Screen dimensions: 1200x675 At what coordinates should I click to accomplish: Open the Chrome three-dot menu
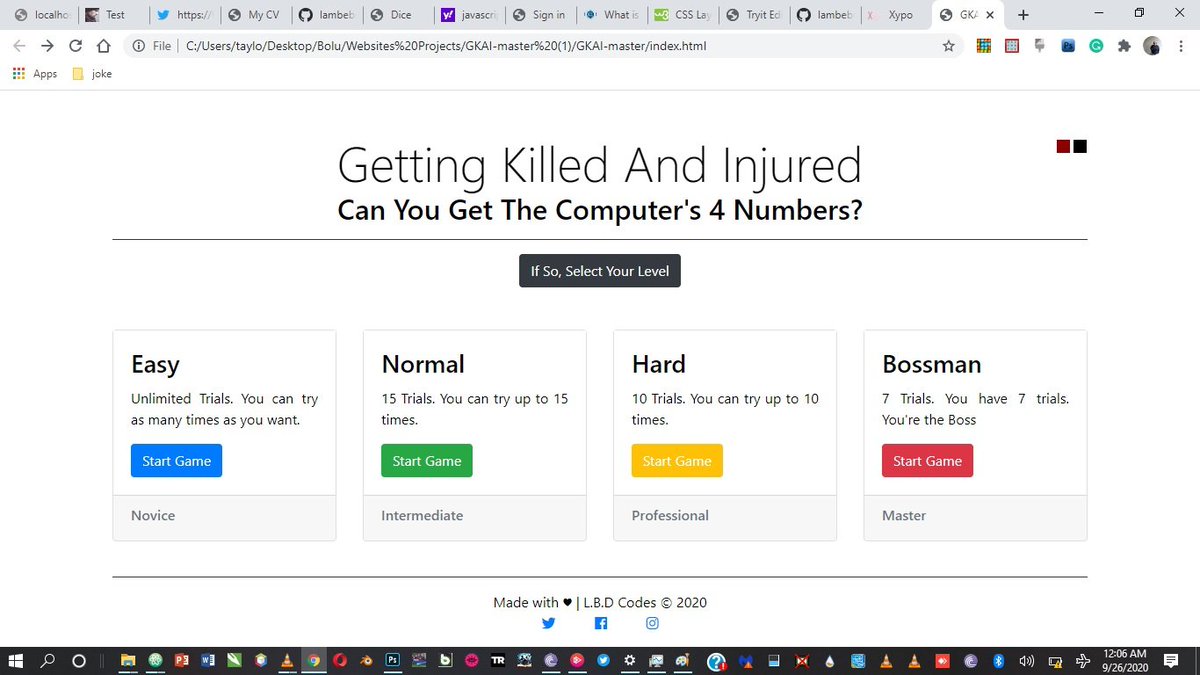(x=1180, y=46)
